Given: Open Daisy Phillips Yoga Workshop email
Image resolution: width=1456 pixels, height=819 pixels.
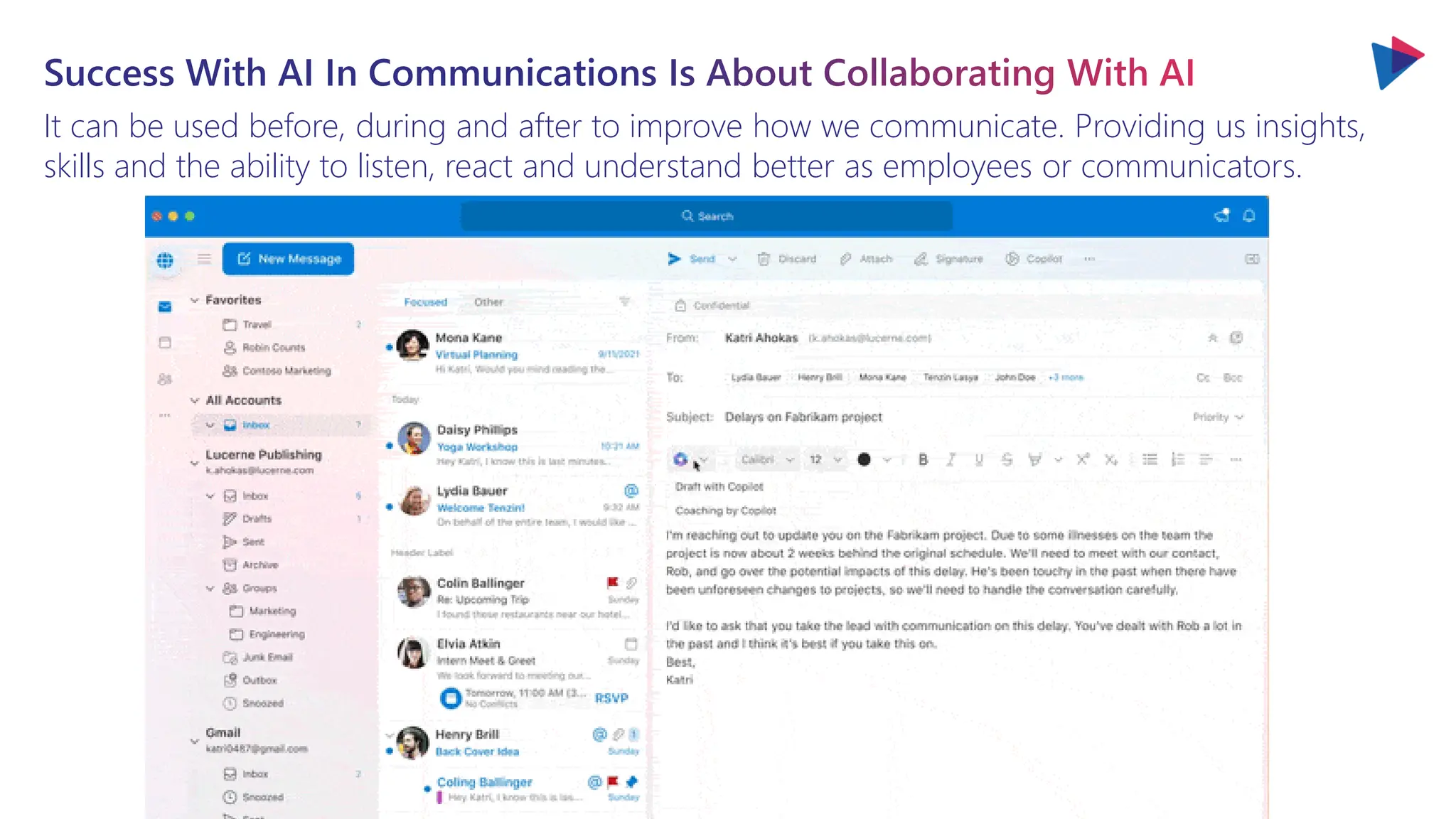Looking at the screenshot, I should tap(513, 446).
